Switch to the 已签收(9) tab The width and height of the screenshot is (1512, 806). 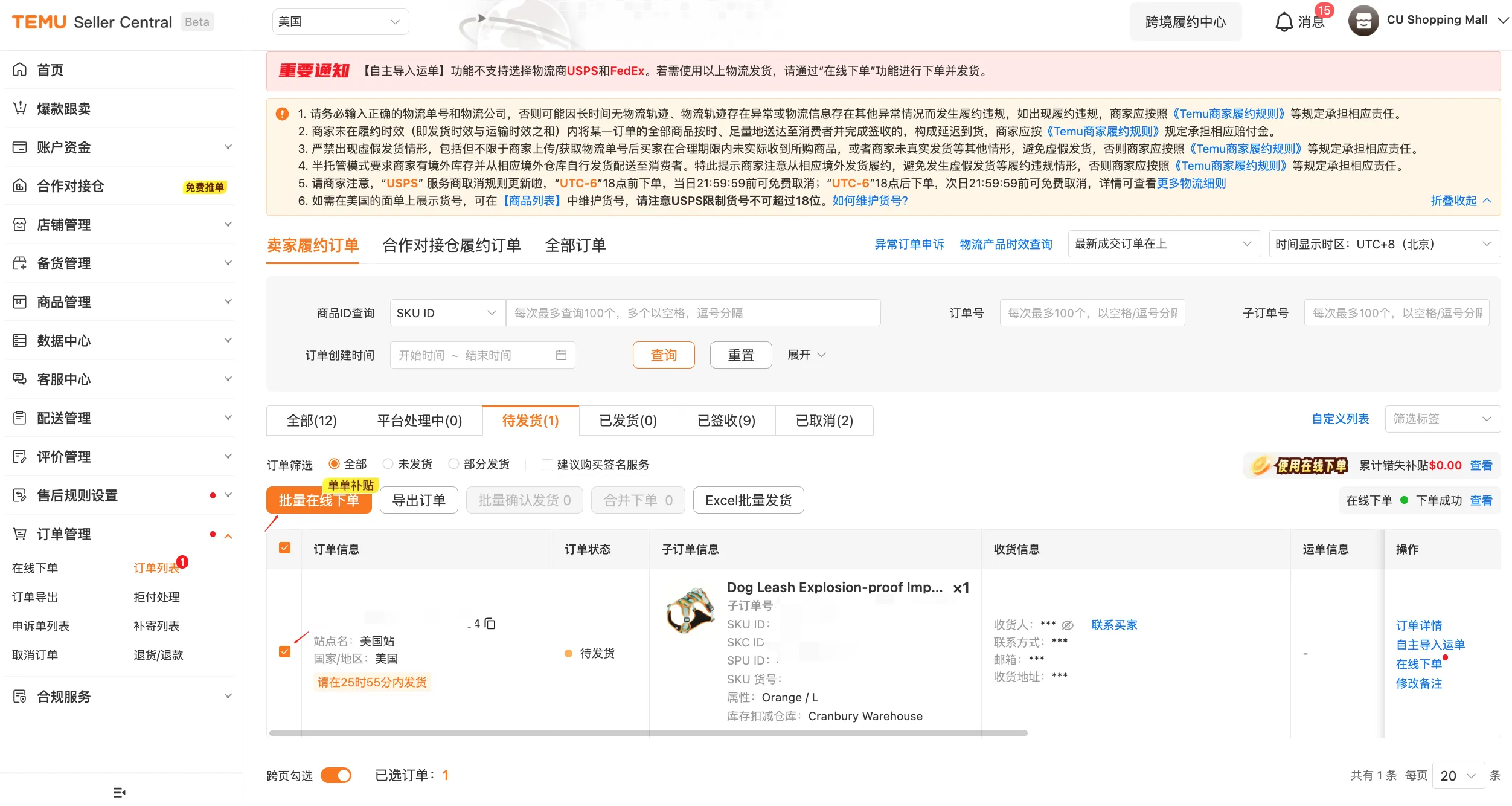click(726, 420)
